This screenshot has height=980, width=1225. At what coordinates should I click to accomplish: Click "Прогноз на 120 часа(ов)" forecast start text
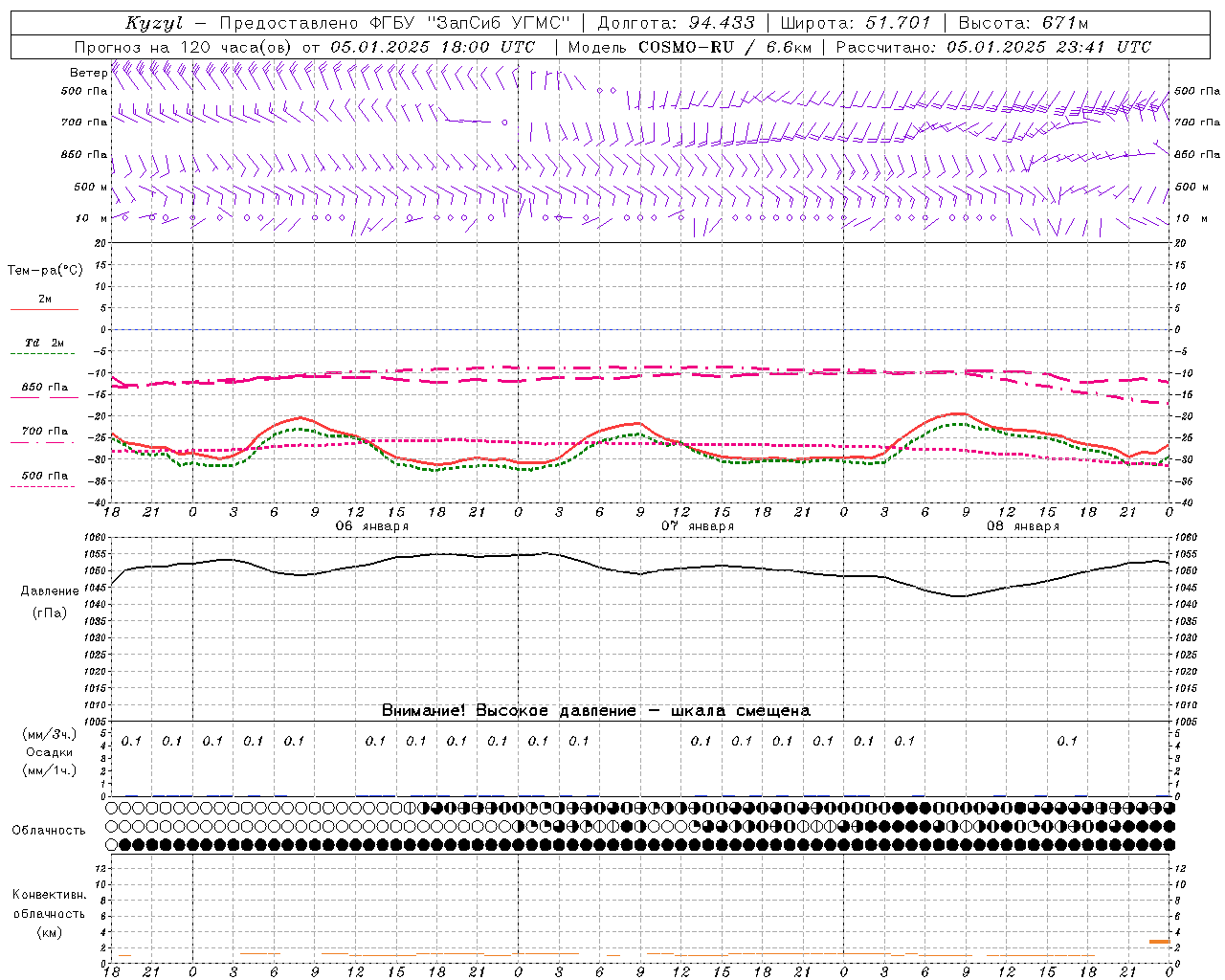pyautogui.click(x=184, y=47)
